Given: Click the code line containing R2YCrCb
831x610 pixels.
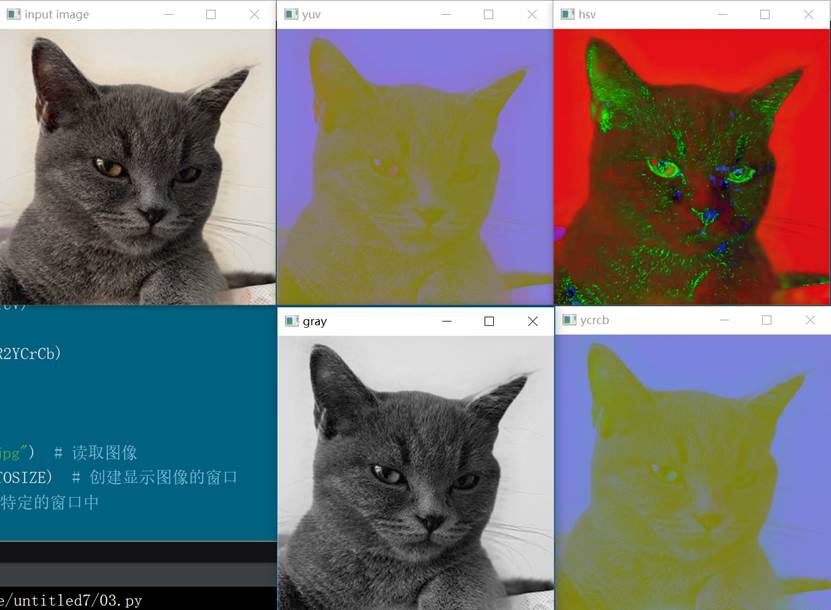Looking at the screenshot, I should [x=31, y=353].
